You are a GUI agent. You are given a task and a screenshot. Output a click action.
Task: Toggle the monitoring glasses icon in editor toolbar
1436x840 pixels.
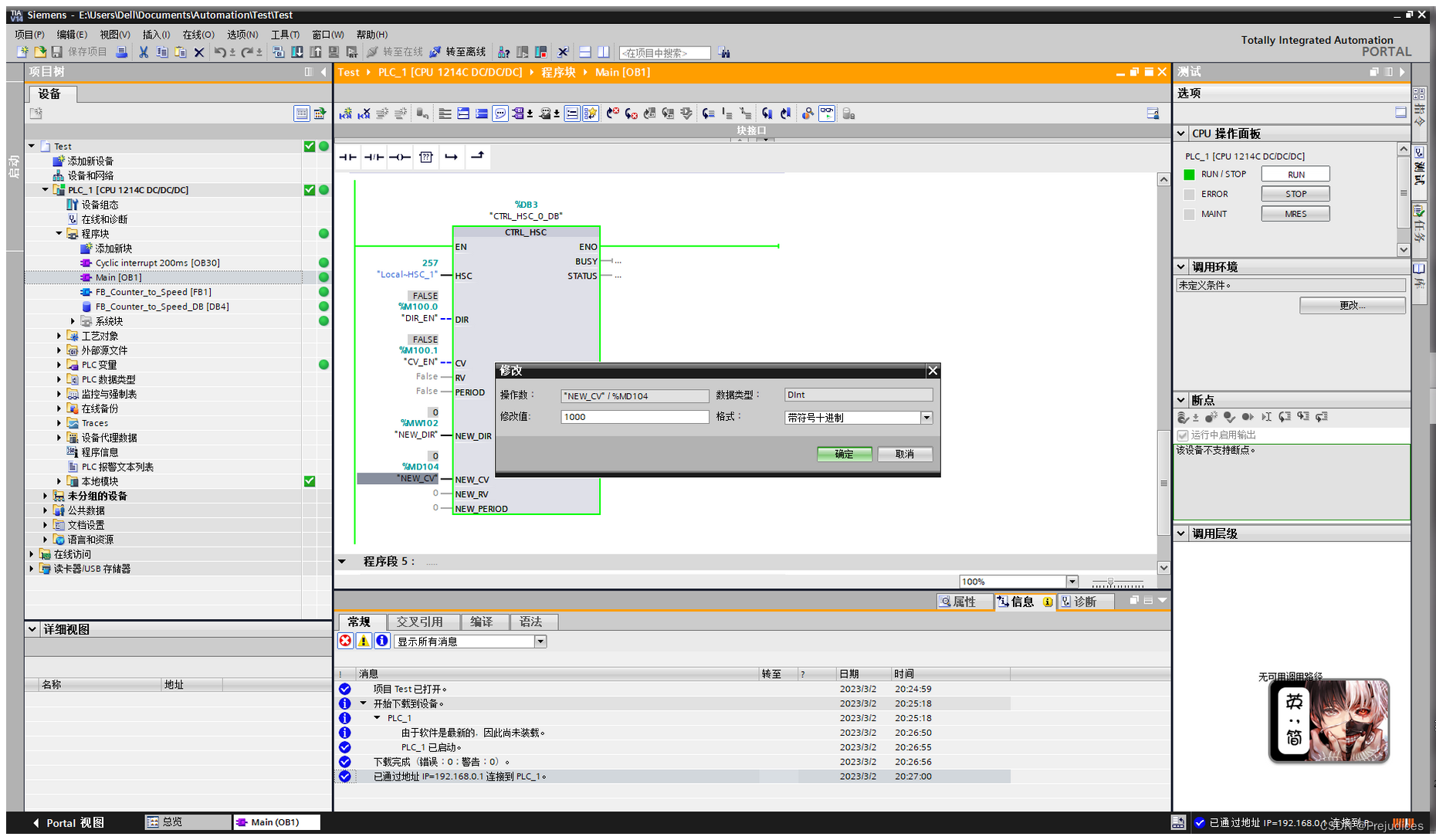click(826, 113)
